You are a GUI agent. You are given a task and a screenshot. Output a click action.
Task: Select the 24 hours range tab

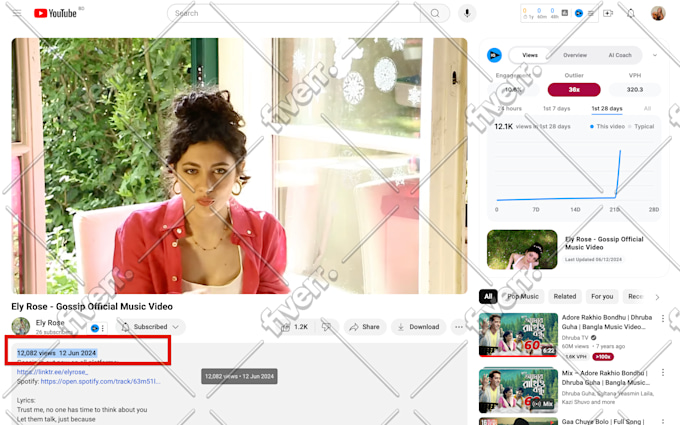pos(510,108)
